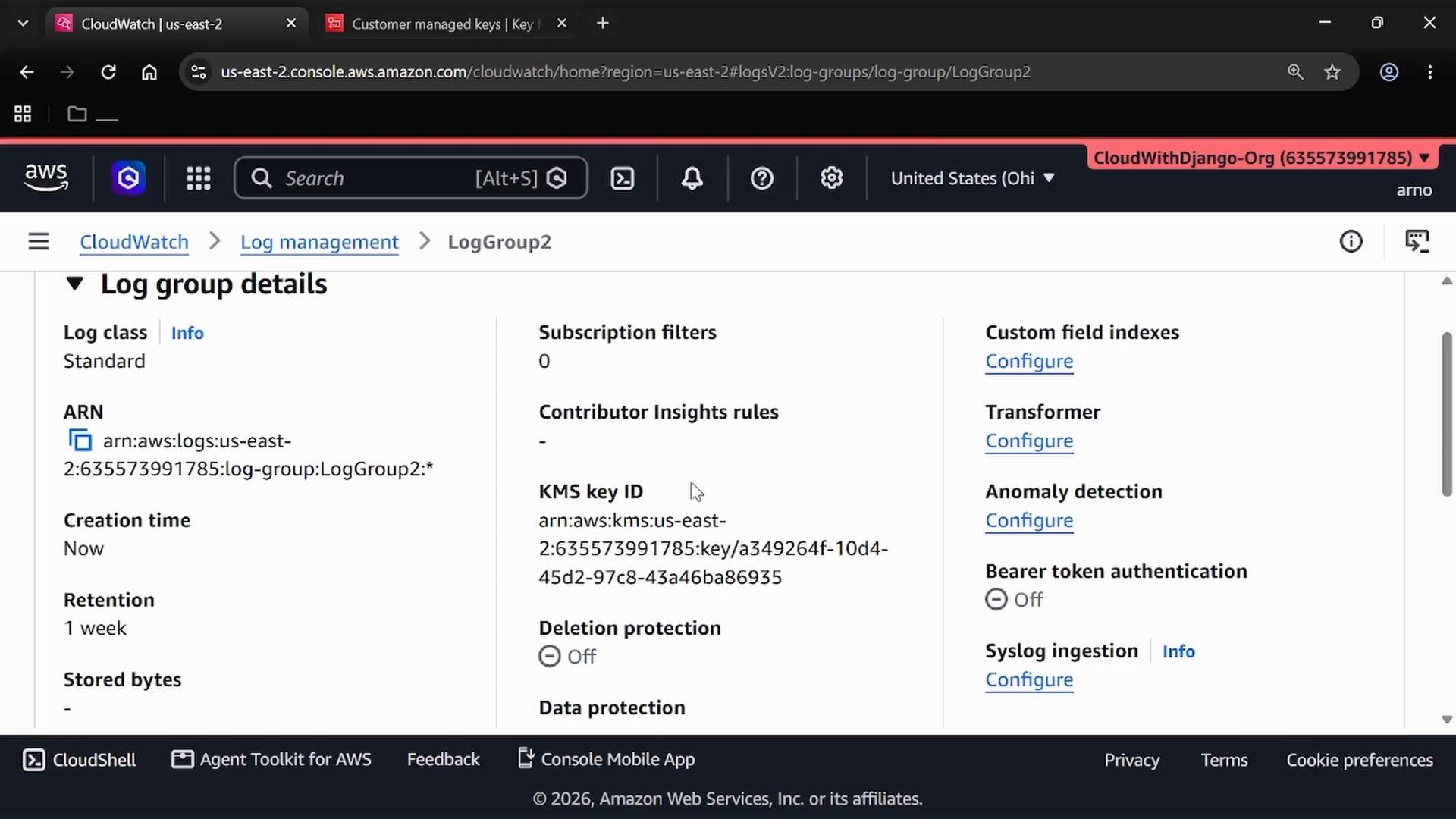Open Syslog ingestion Info link

pyautogui.click(x=1178, y=651)
